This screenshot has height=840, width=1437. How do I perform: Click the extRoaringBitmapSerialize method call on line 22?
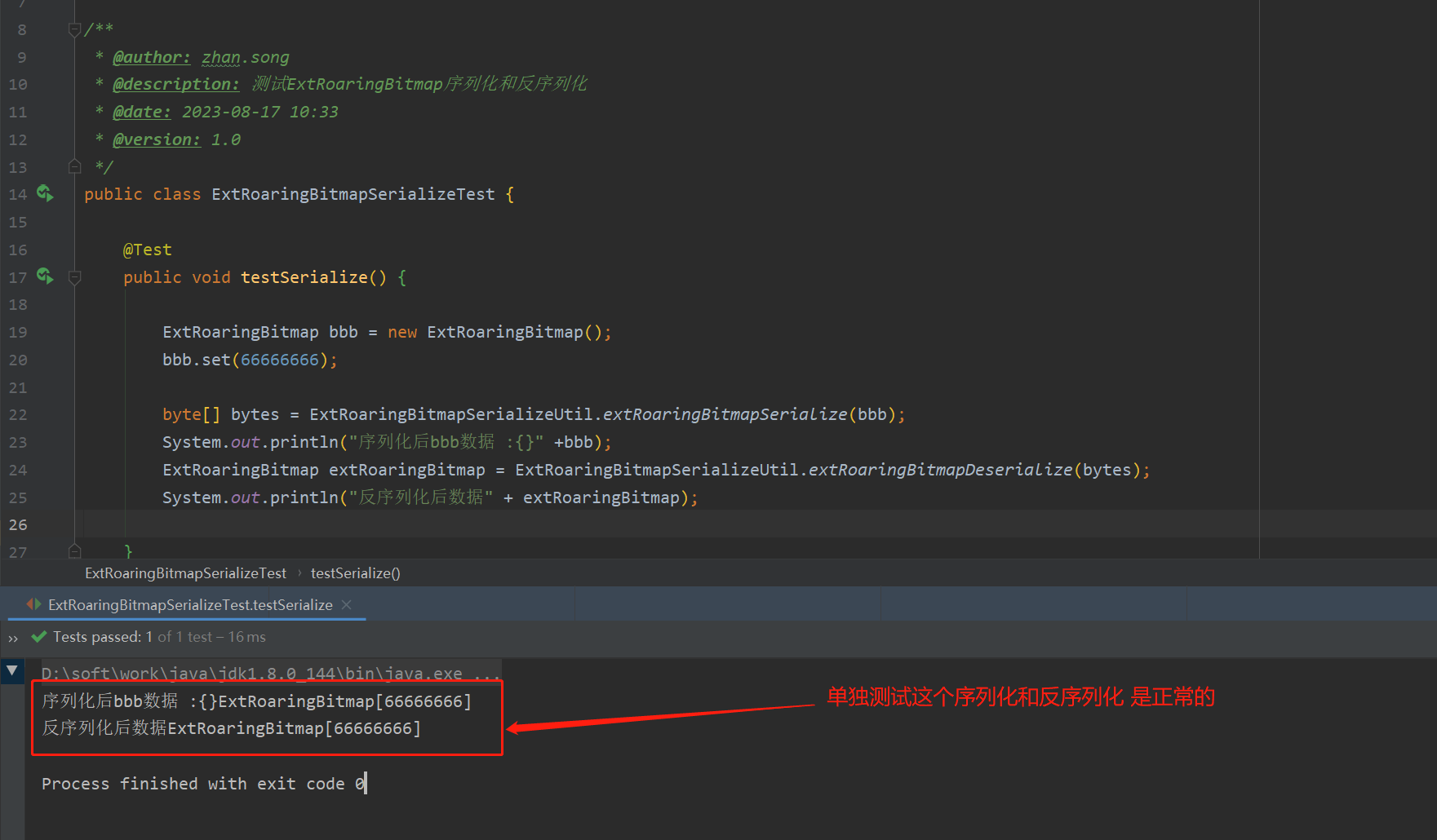click(725, 414)
